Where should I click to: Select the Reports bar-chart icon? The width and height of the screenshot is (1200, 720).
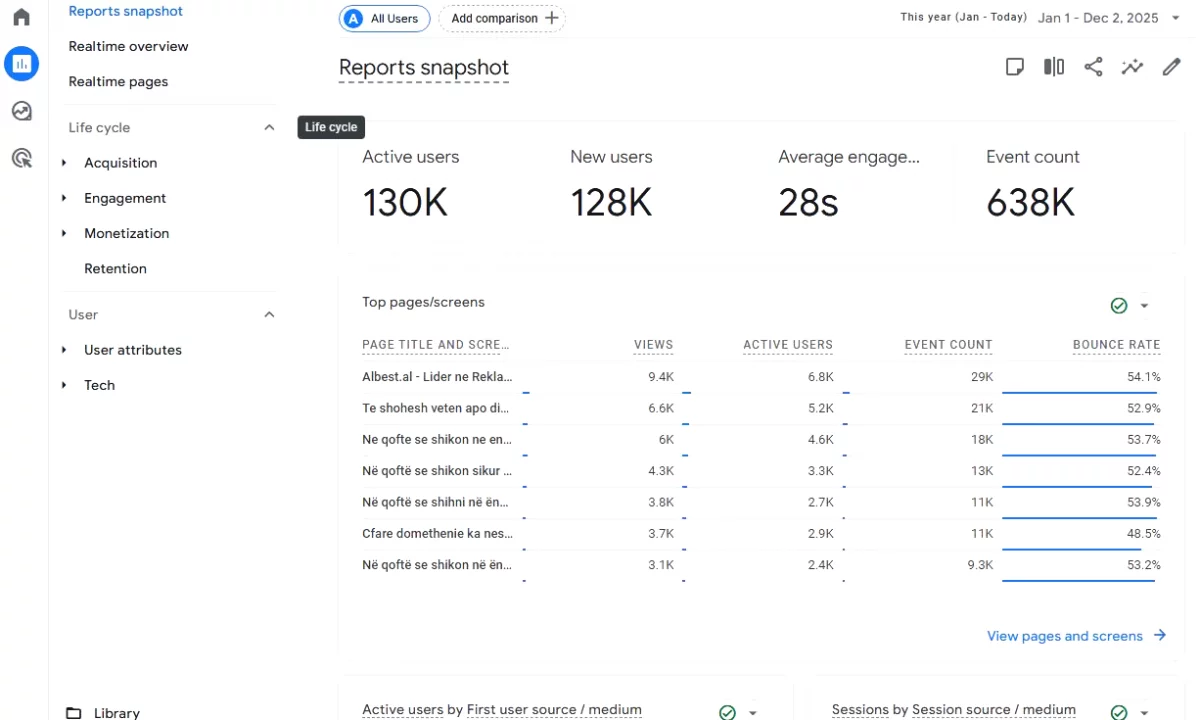pos(21,64)
